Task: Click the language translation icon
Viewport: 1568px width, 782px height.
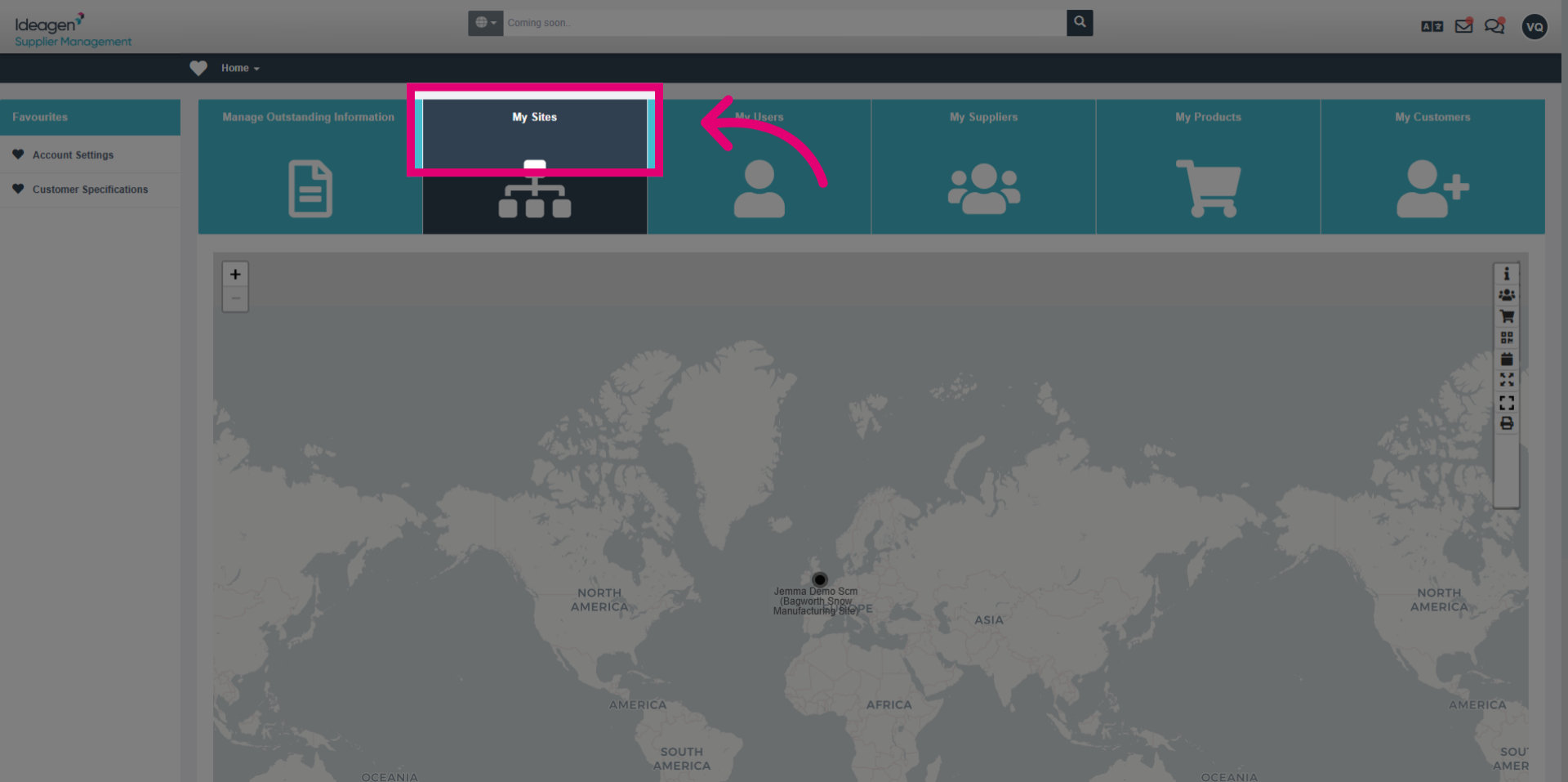Action: point(1432,26)
